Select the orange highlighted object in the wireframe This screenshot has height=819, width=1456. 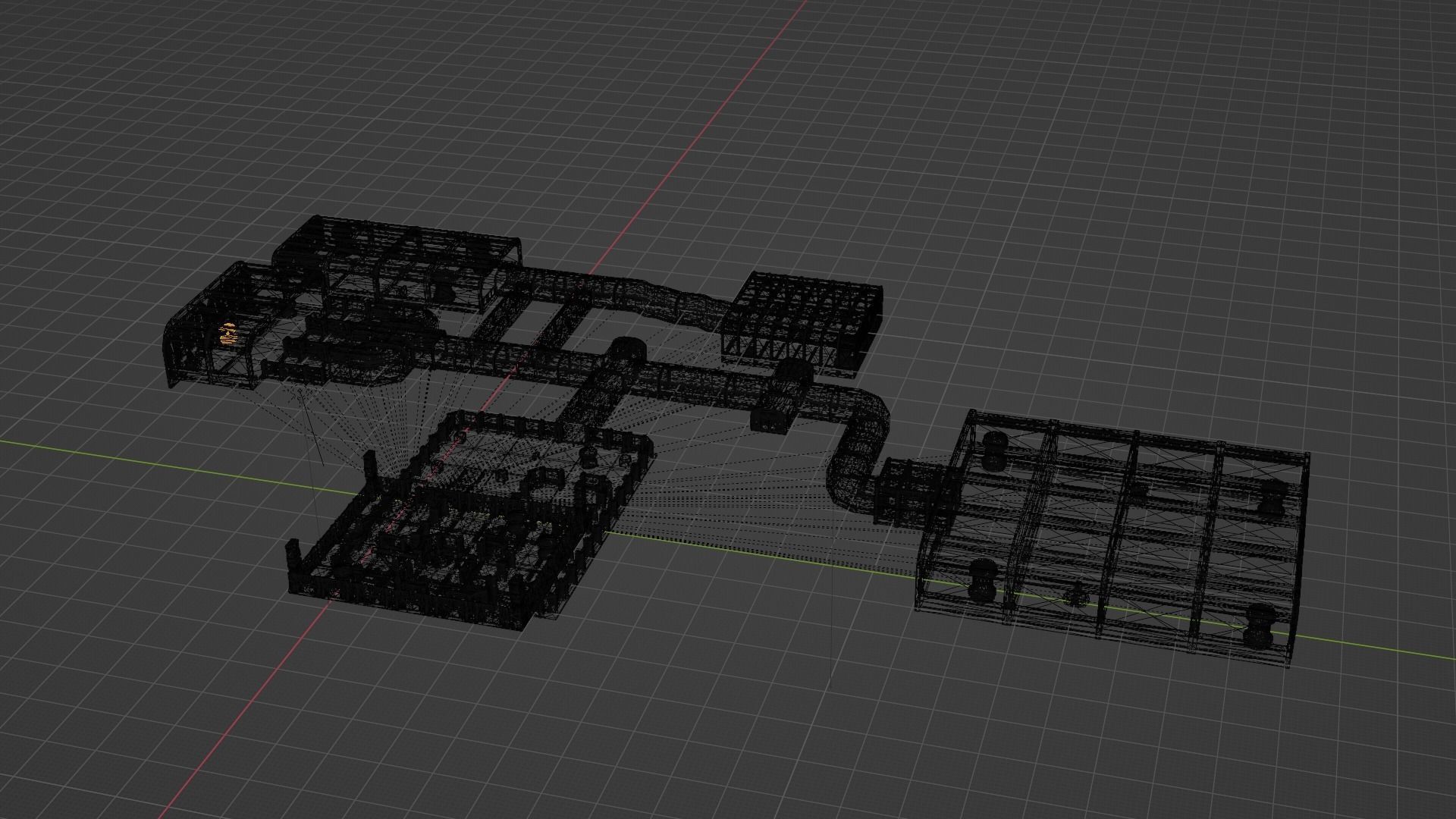coord(228,334)
